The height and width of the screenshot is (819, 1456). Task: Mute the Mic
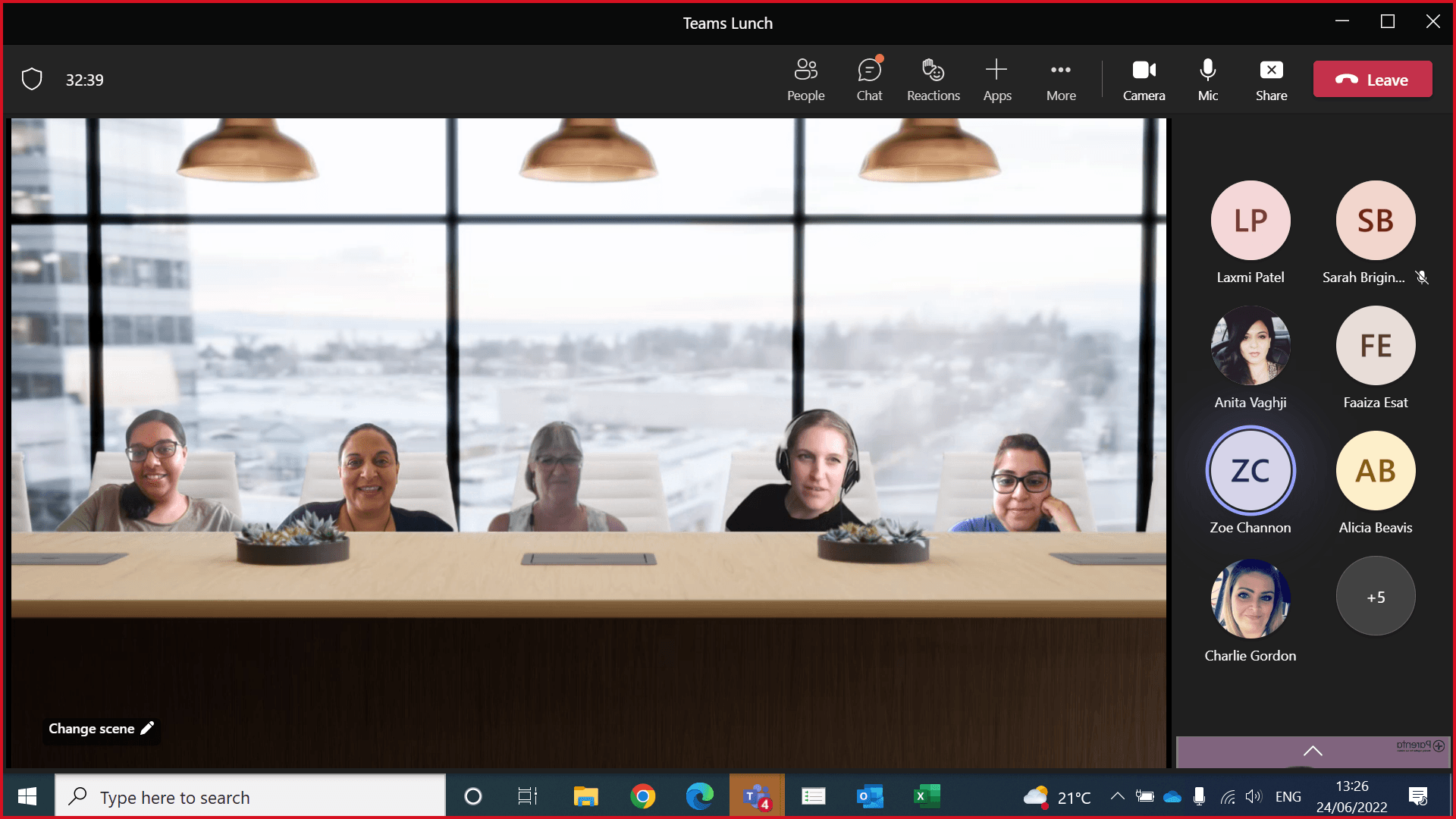tap(1207, 80)
